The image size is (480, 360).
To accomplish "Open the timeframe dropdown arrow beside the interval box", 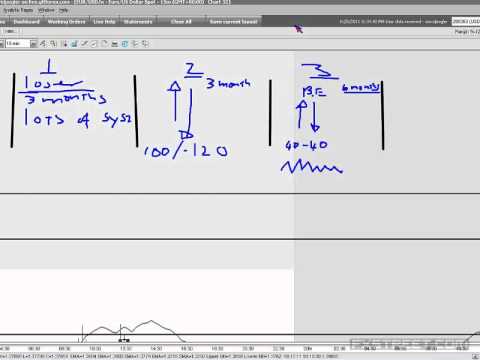I will [x=33, y=44].
